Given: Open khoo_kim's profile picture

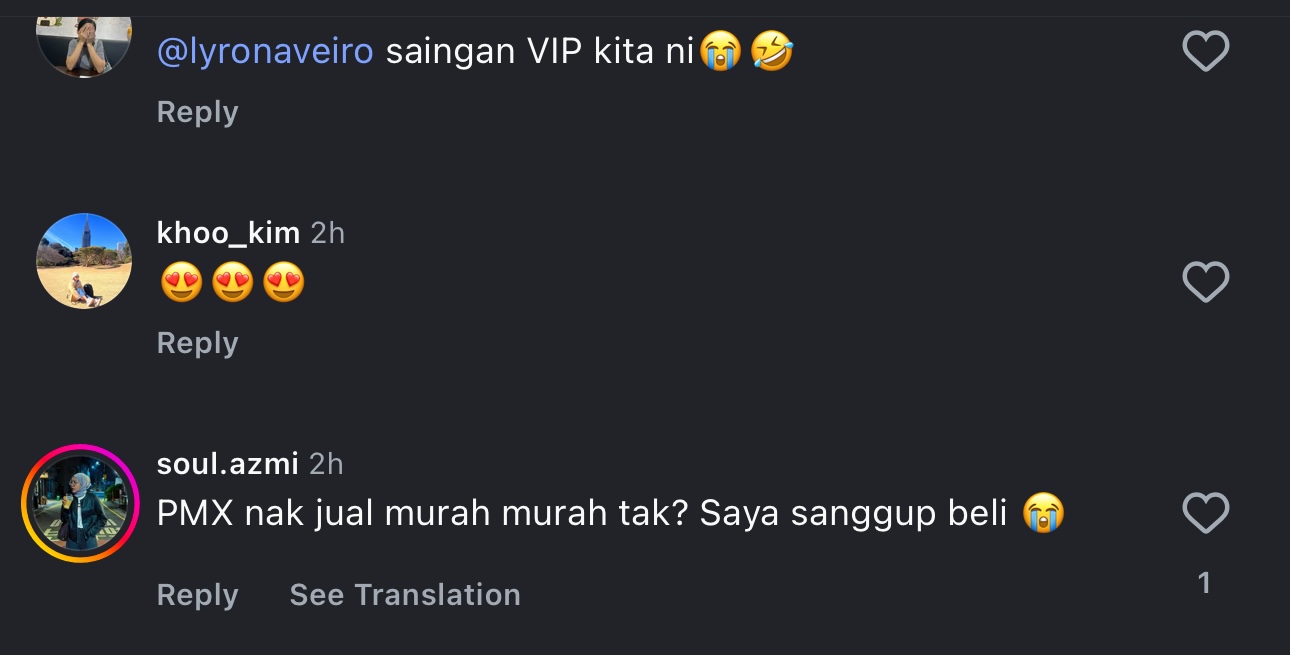Looking at the screenshot, I should click(x=84, y=261).
